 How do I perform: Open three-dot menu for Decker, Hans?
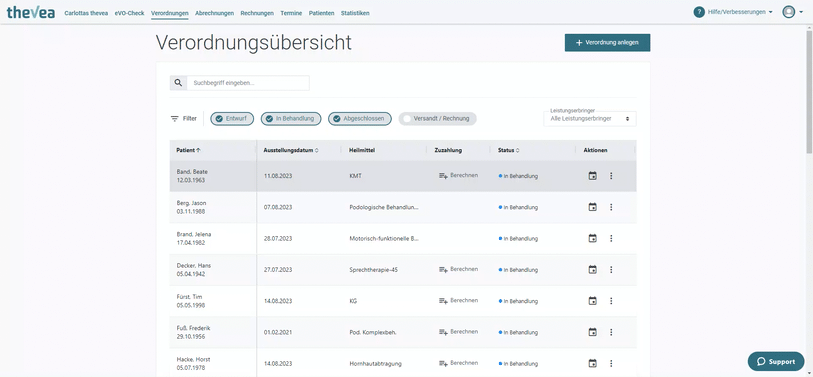point(611,270)
